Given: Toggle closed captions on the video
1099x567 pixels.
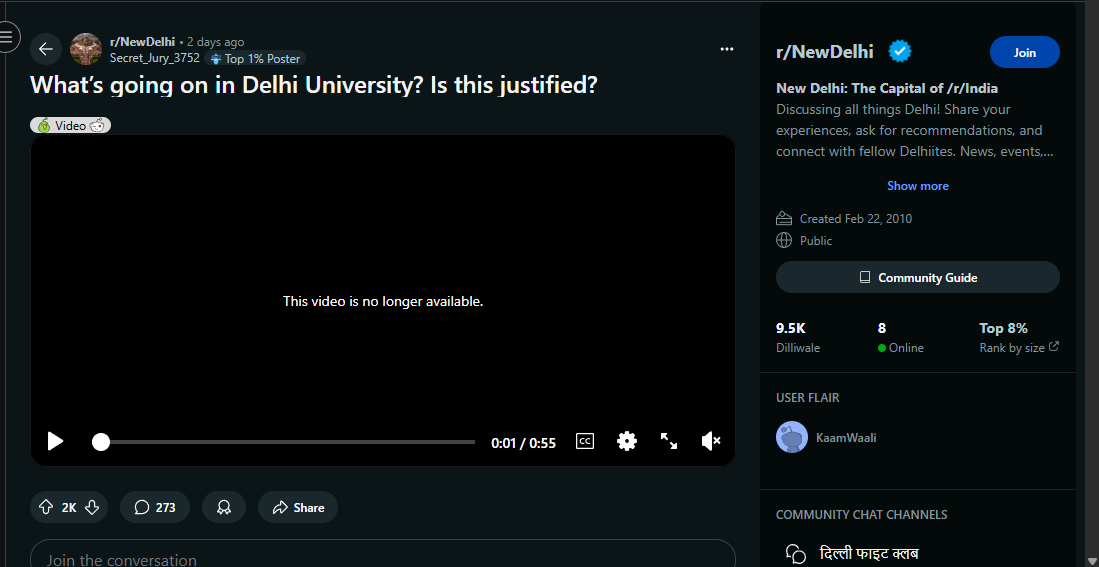Looking at the screenshot, I should [585, 442].
